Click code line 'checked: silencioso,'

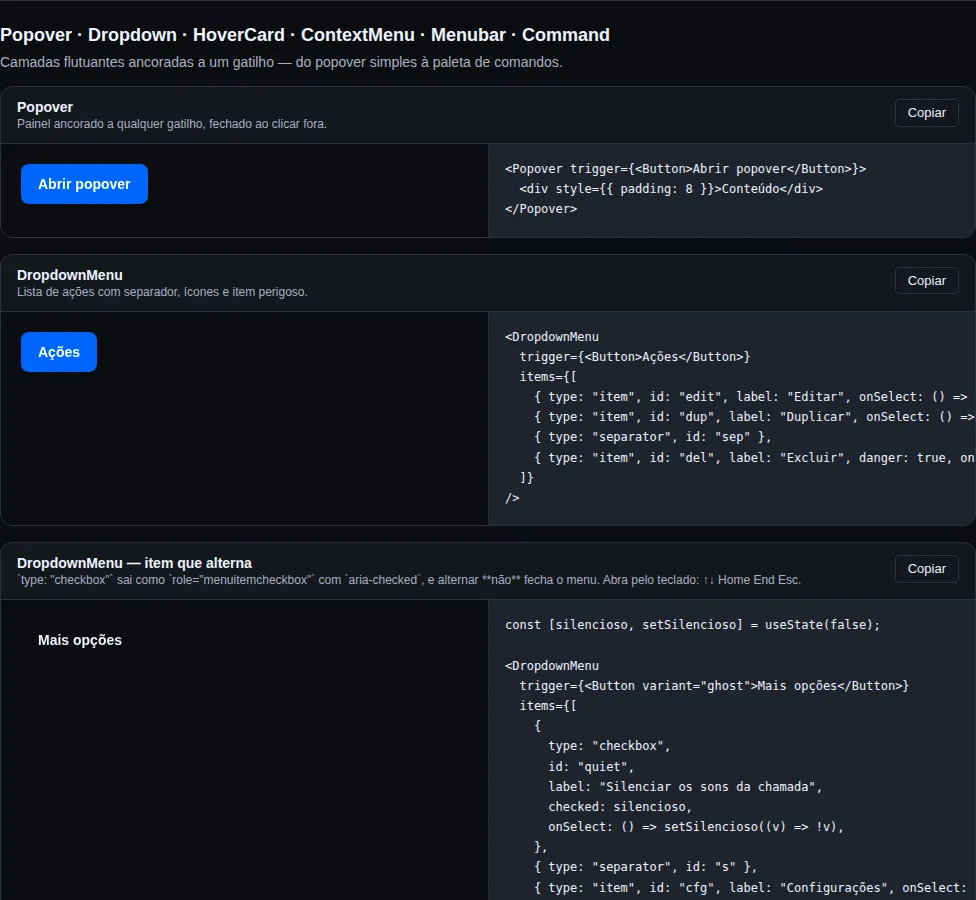(x=619, y=807)
